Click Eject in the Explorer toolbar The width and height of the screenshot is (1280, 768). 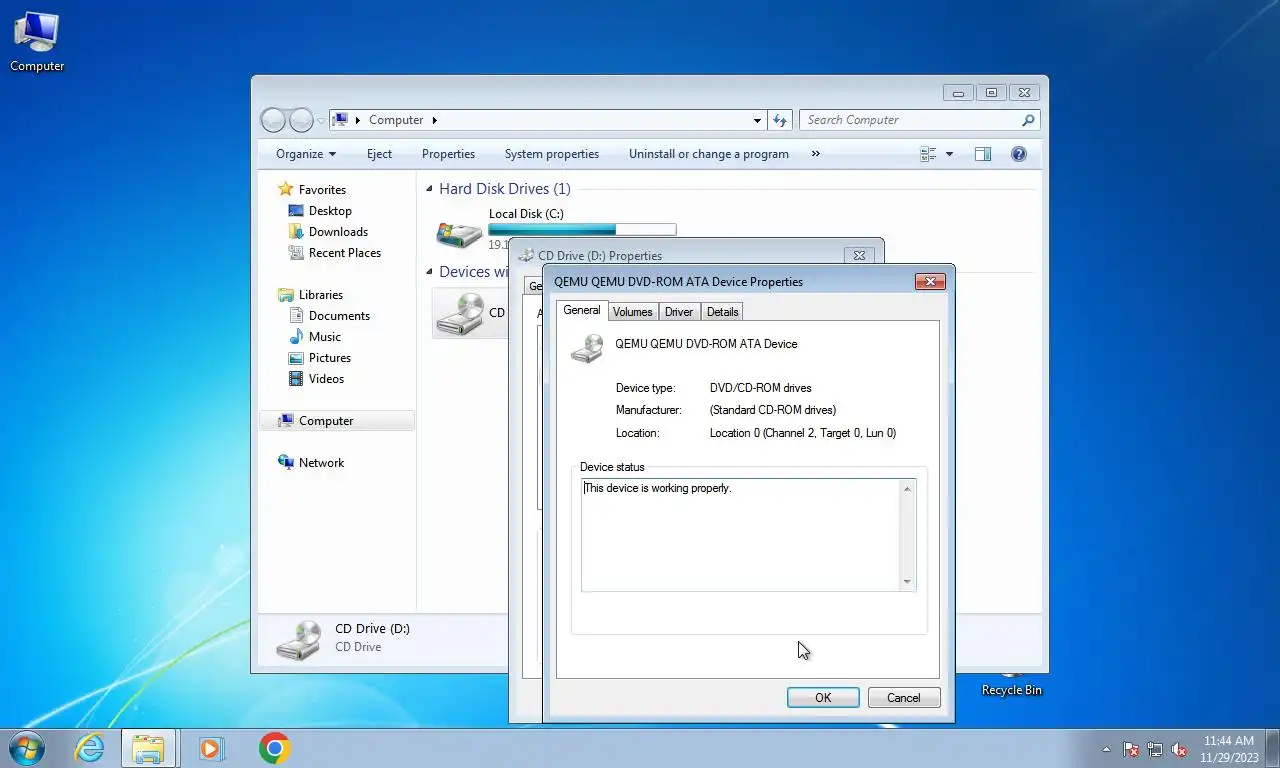click(379, 154)
